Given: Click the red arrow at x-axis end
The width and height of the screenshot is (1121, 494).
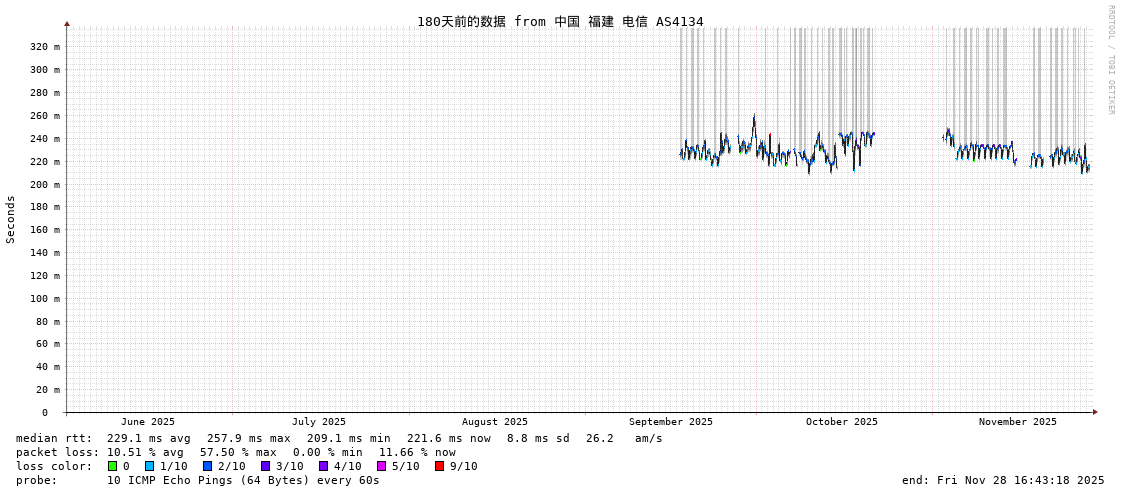Looking at the screenshot, I should tap(1095, 412).
